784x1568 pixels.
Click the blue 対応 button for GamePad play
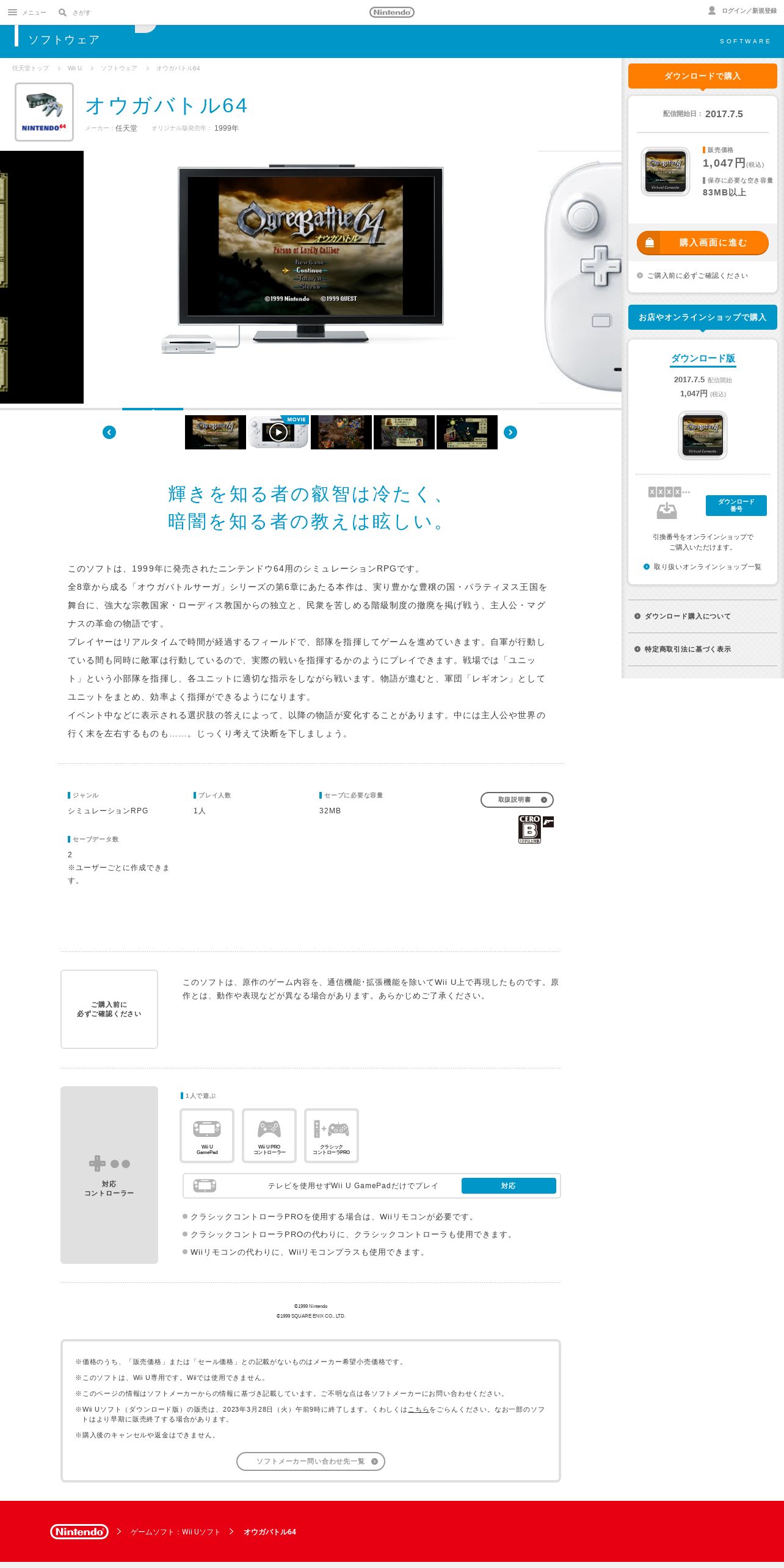[509, 1186]
